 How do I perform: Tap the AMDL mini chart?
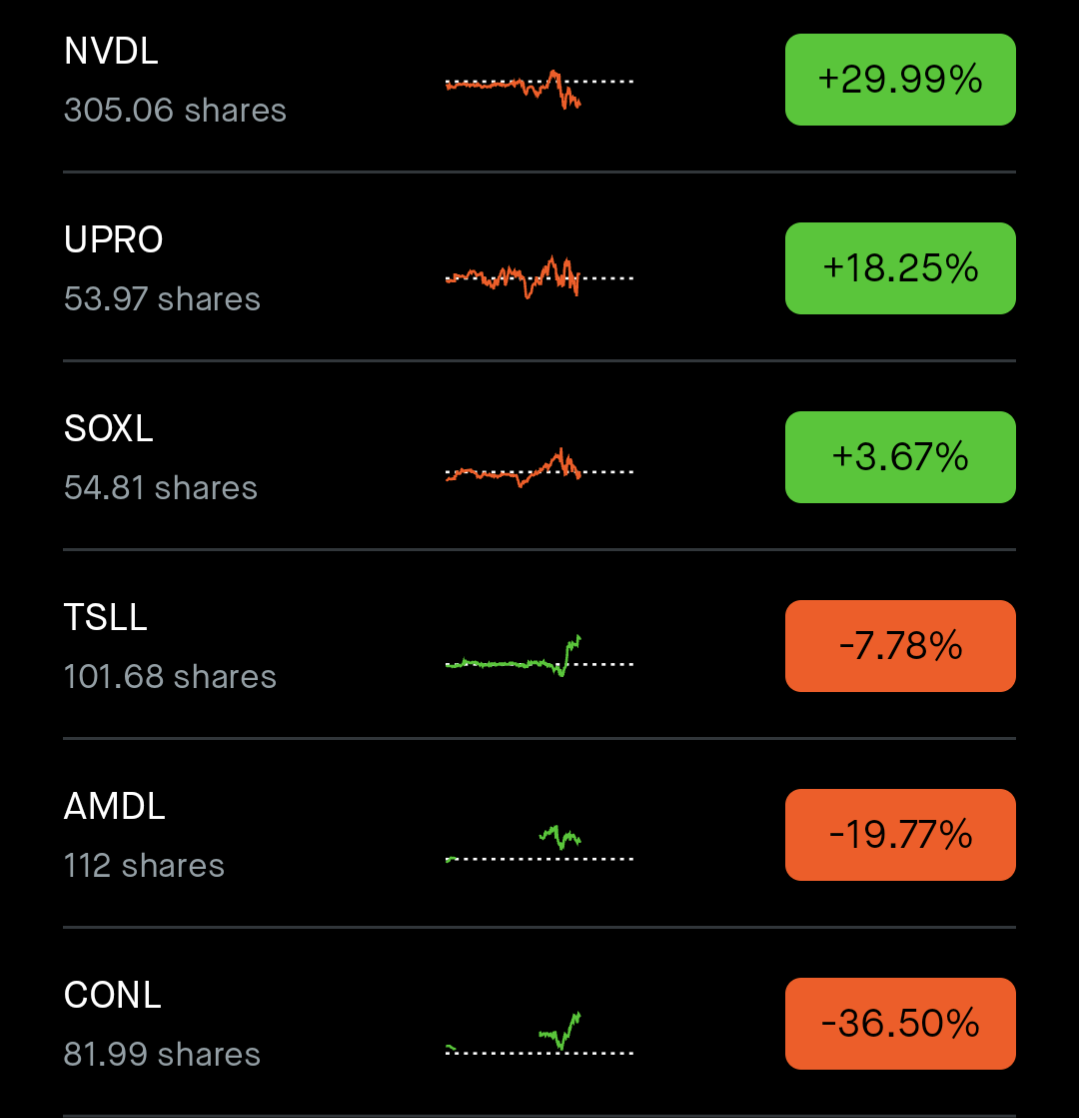[x=539, y=843]
